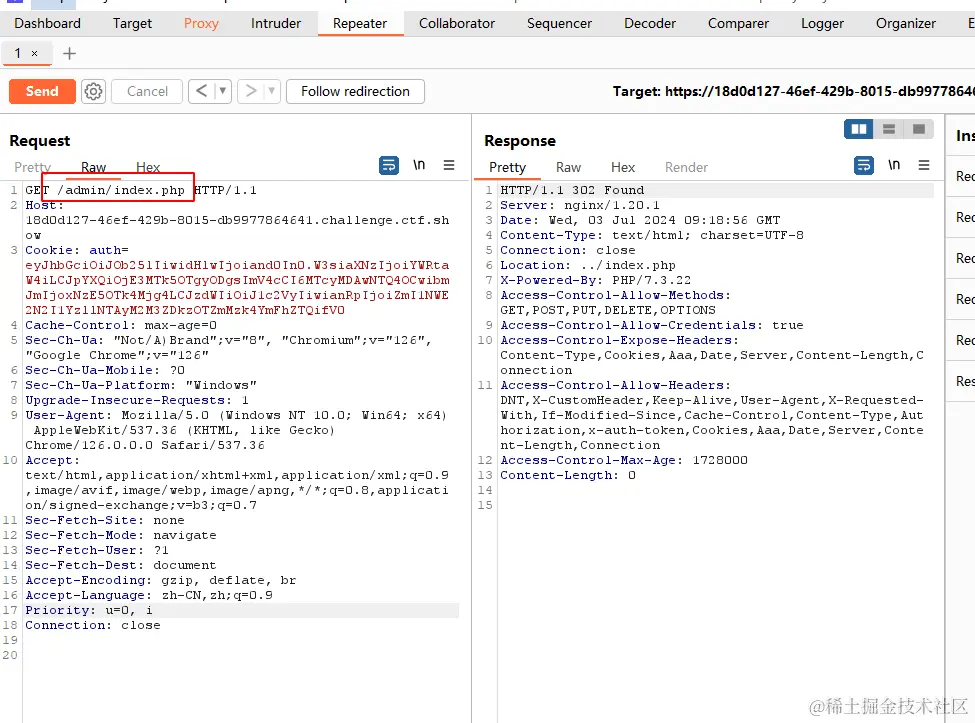Image resolution: width=975 pixels, height=723 pixels.
Task: Switch Request view to Raw
Action: (93, 167)
